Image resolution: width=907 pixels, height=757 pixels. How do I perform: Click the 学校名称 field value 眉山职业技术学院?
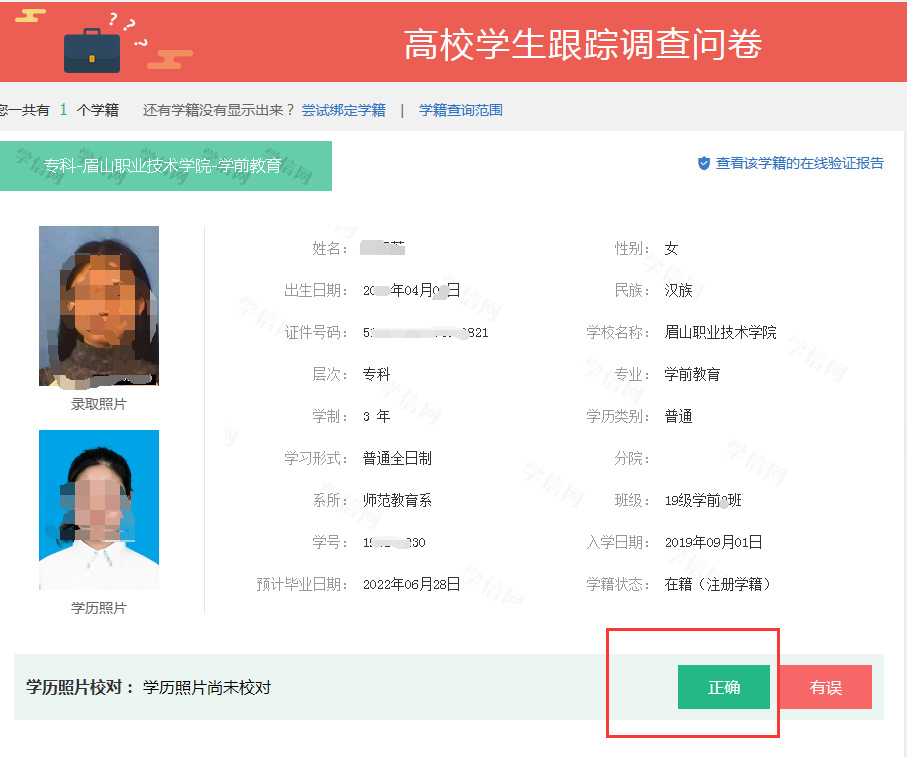pyautogui.click(x=720, y=332)
